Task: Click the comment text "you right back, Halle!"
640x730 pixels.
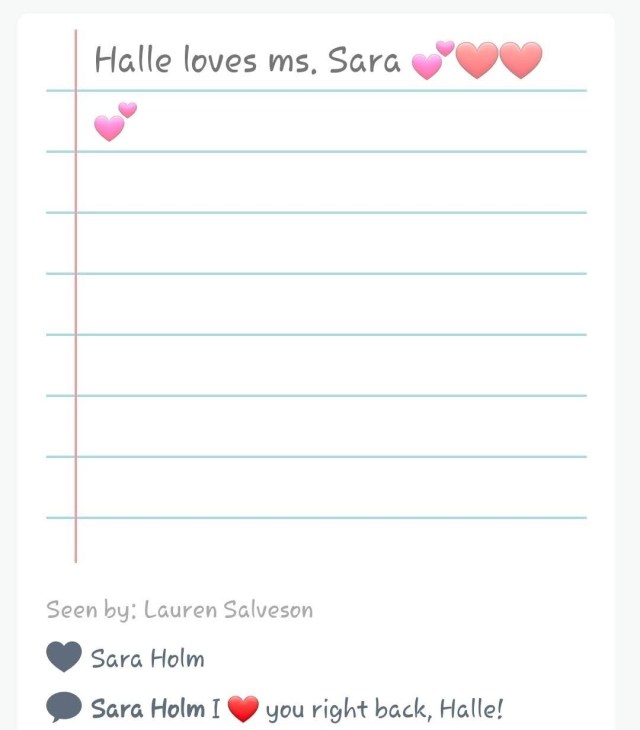Action: point(384,710)
